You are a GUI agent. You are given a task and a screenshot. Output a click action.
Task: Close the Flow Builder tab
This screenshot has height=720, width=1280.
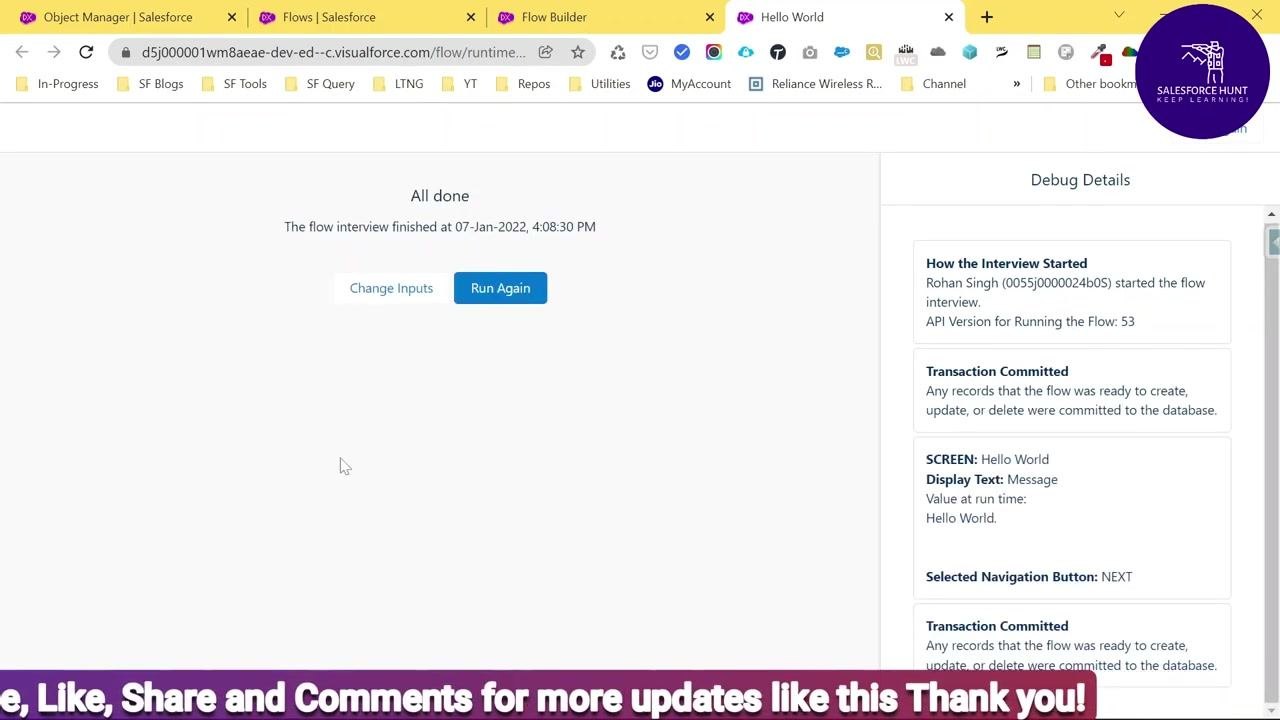pos(710,17)
